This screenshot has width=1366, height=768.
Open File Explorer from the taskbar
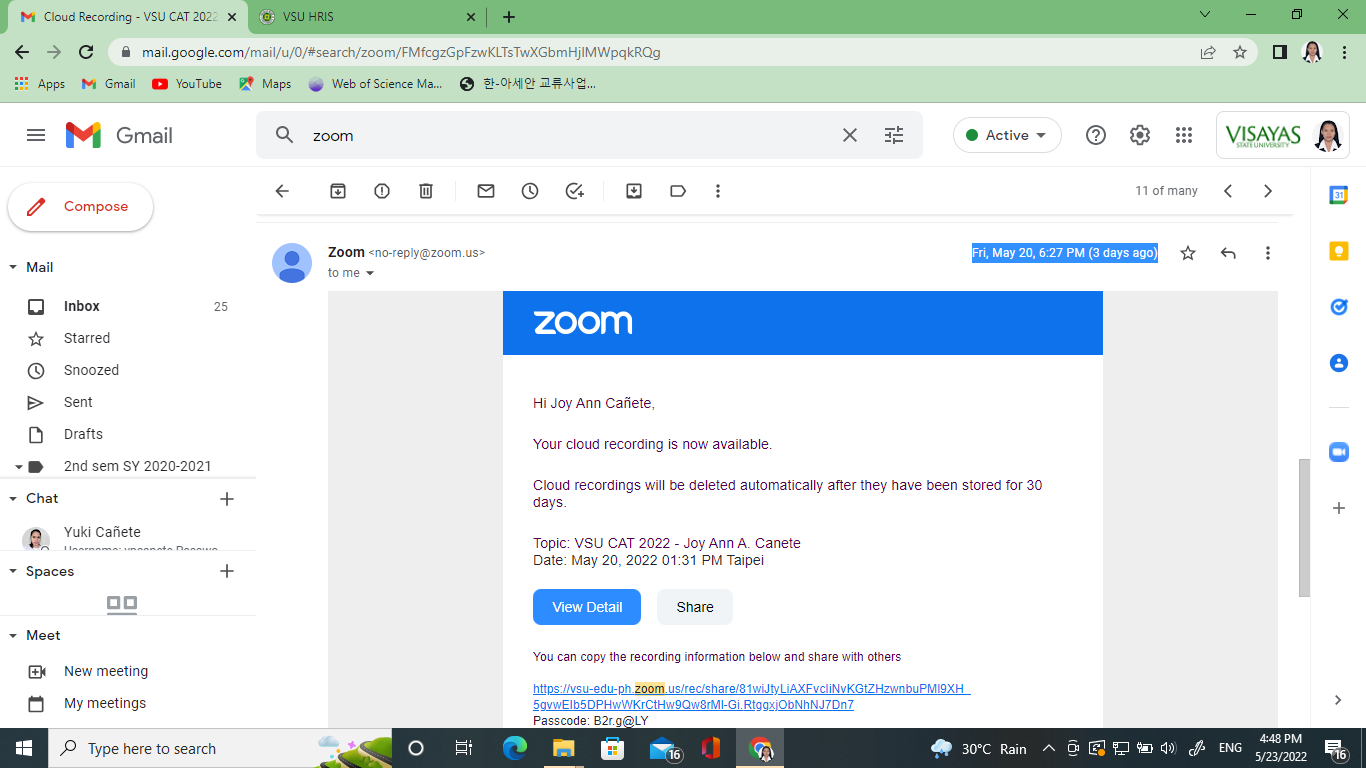[x=564, y=748]
